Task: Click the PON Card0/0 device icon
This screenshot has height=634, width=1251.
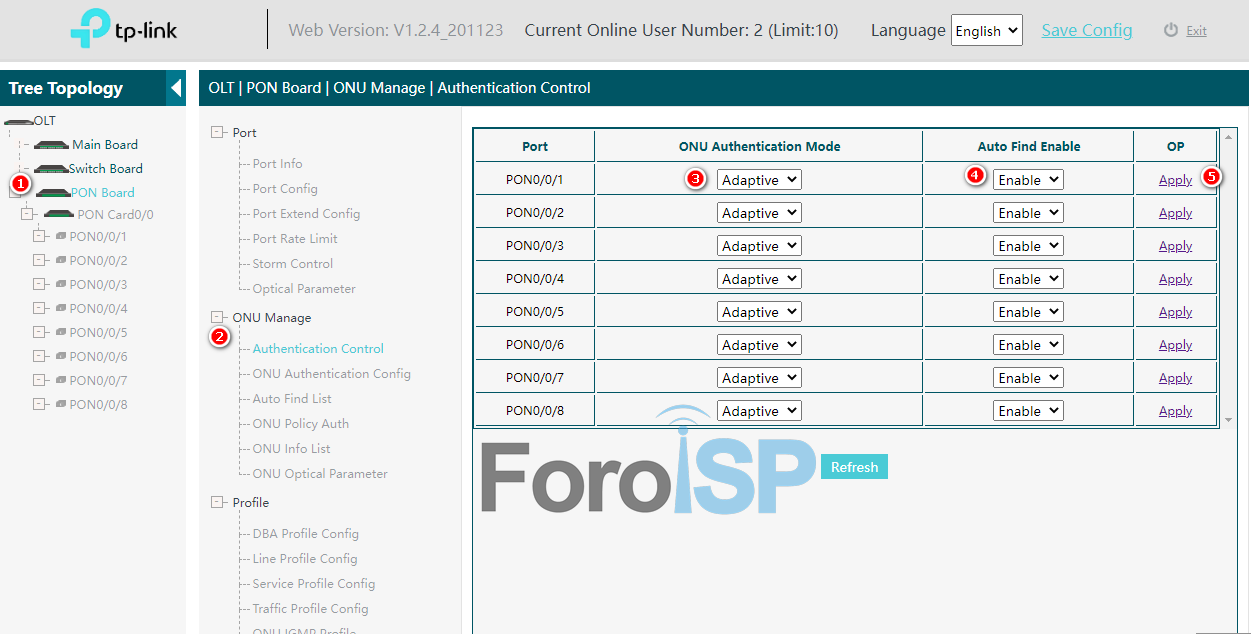Action: 59,214
